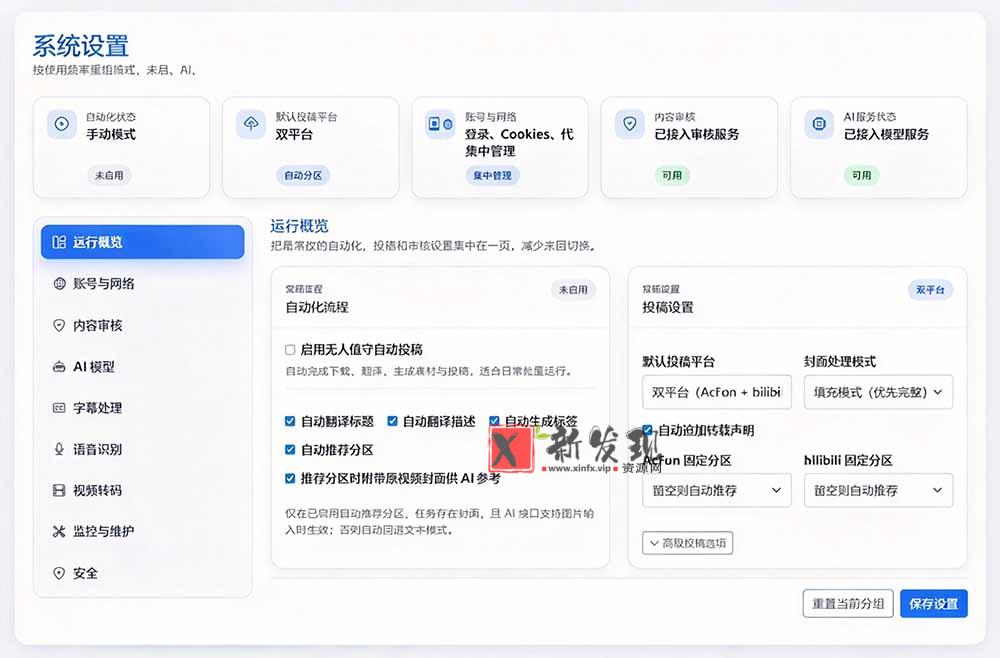Click the 字幕处理 subtitle icon in sidebar
Viewport: 1000px width, 658px height.
59,408
